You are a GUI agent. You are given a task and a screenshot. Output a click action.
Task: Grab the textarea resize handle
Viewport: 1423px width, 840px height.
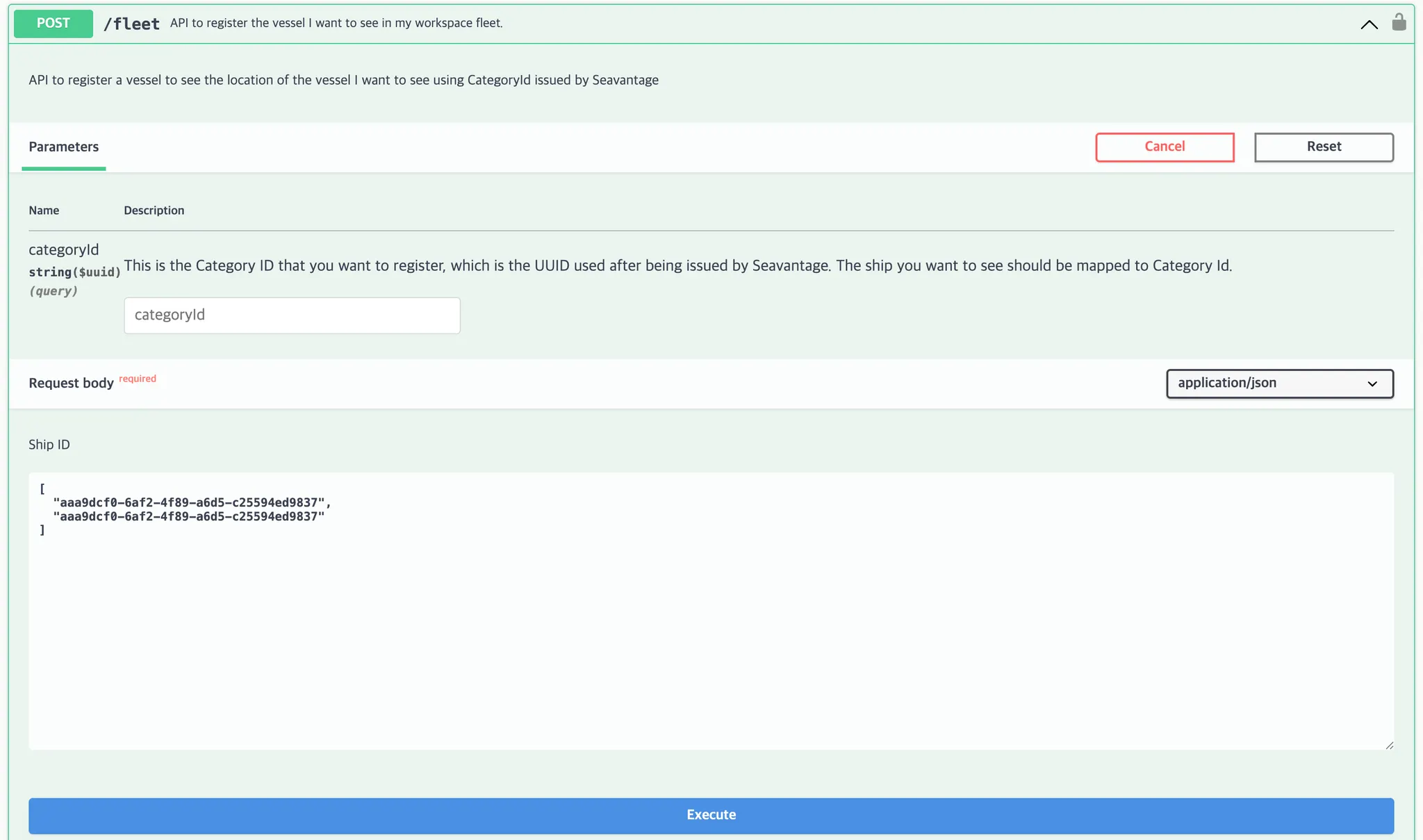coord(1388,745)
